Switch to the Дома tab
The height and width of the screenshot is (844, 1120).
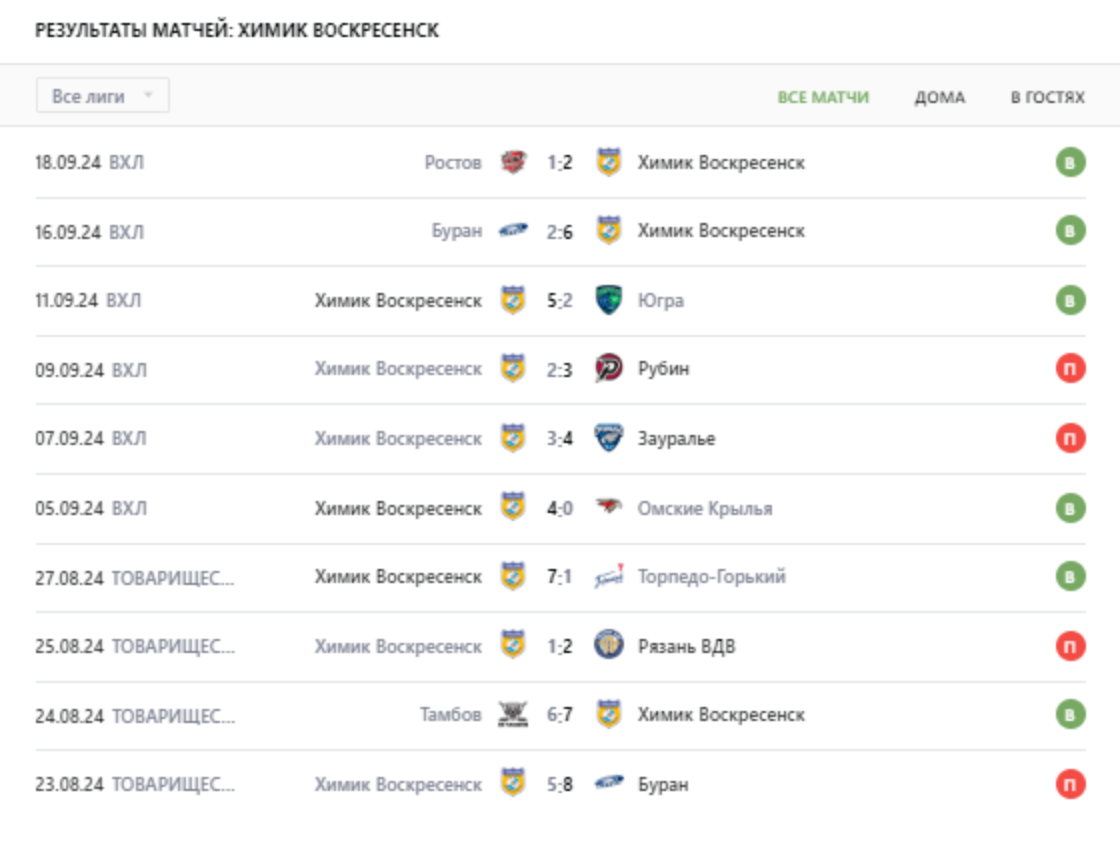(x=939, y=97)
